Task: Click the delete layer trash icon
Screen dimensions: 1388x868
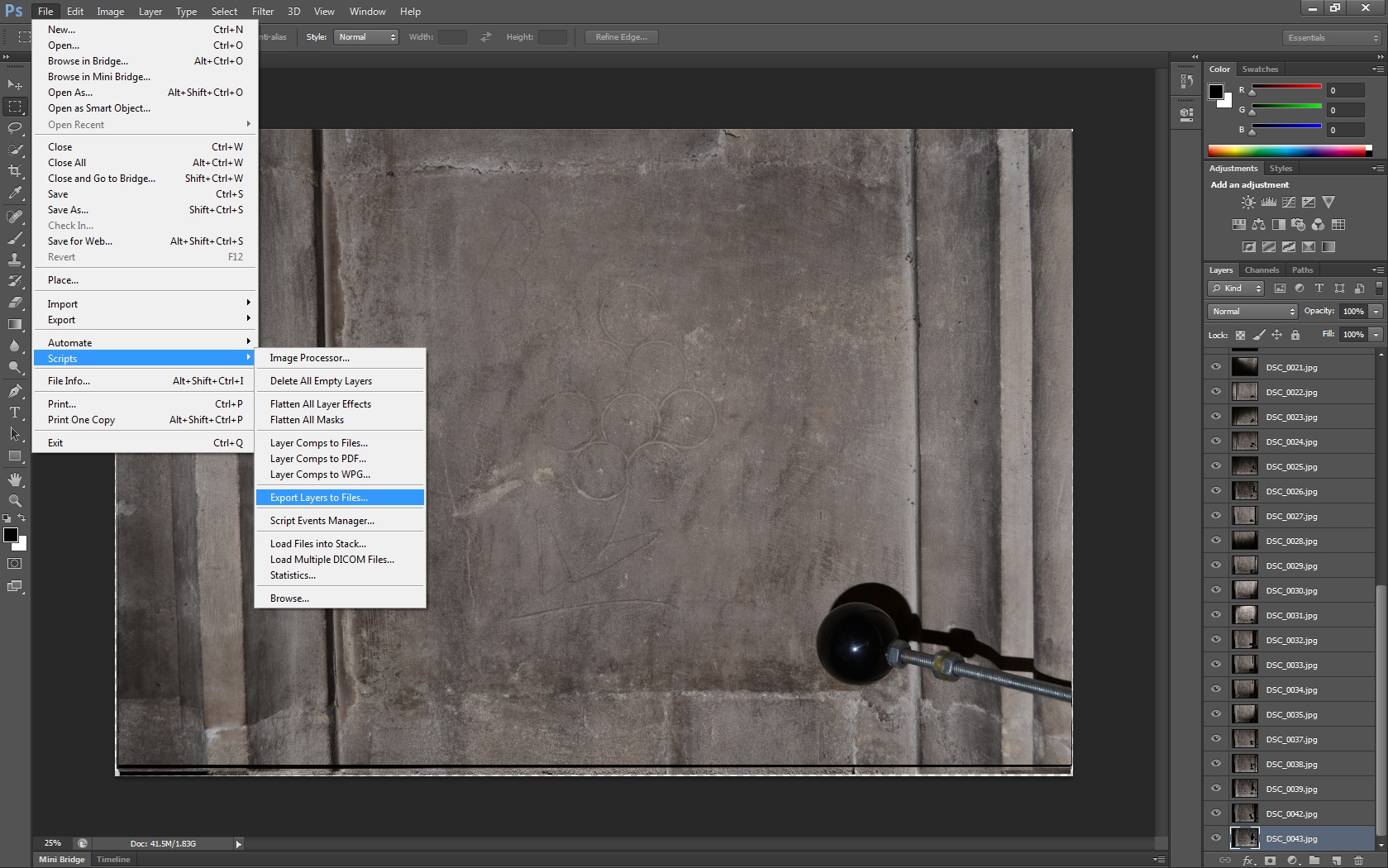Action: pos(1358,861)
